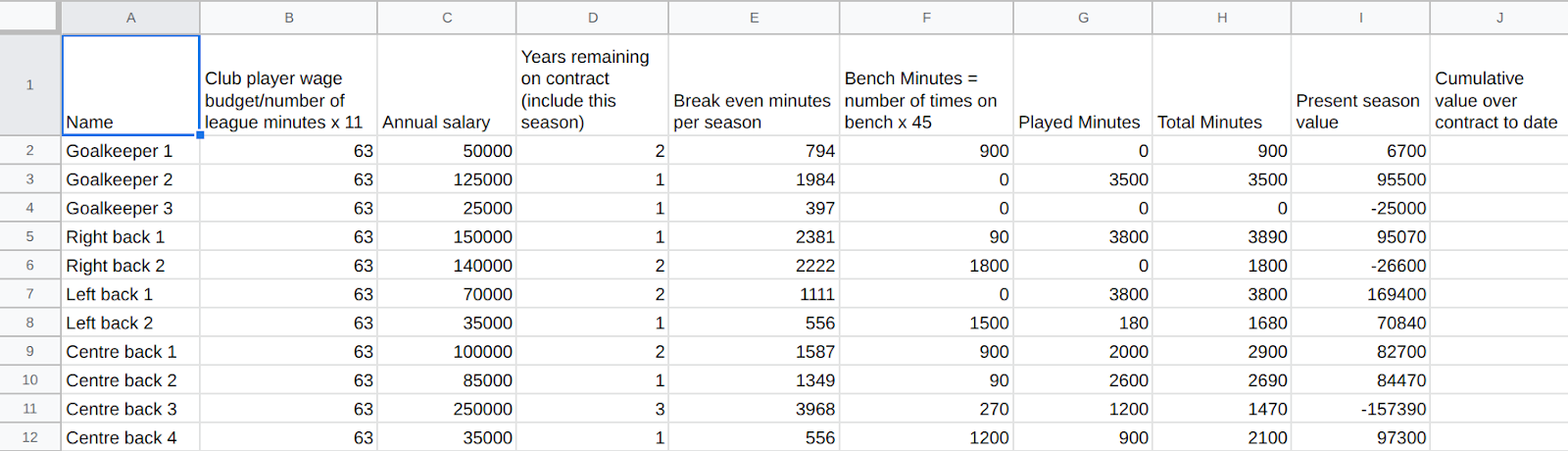The width and height of the screenshot is (1568, 451).
Task: Select Left back 1 played minutes 3800
Action: coord(1083,294)
